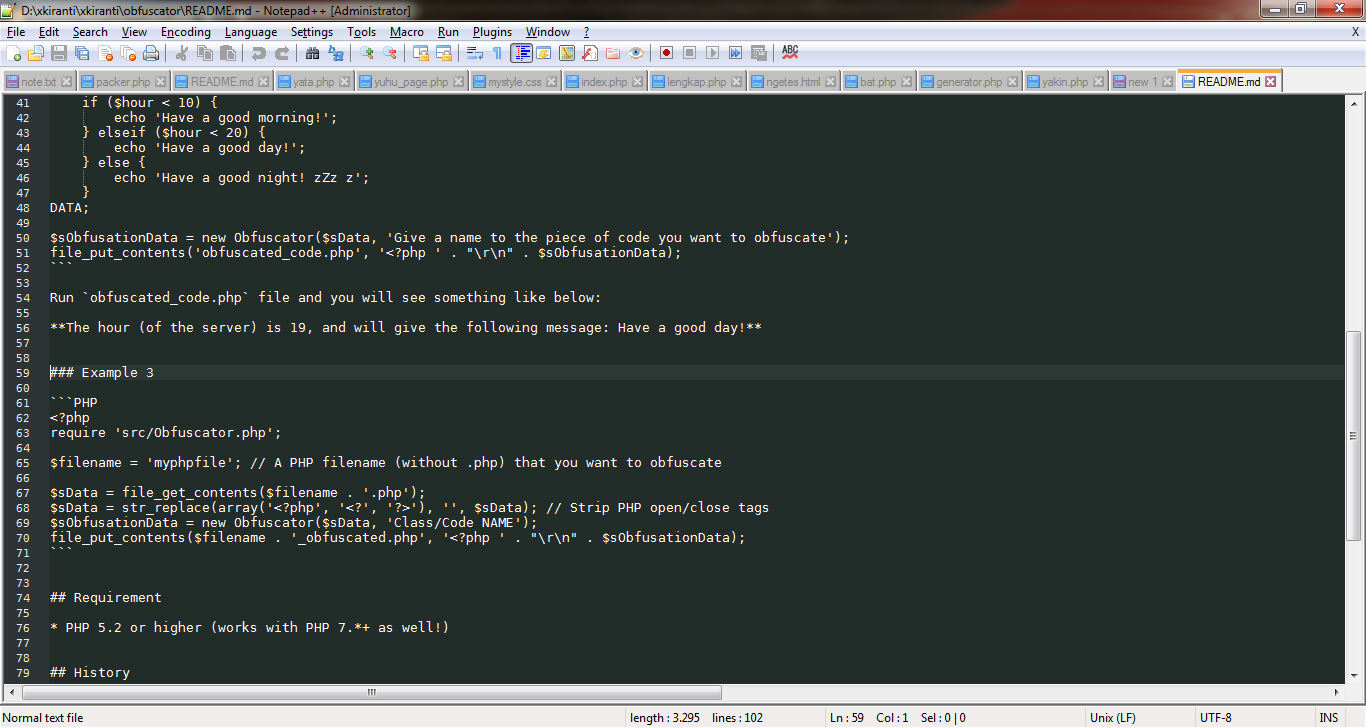Close the index.php tab
Viewport: 1366px width, 728px height.
pos(639,82)
